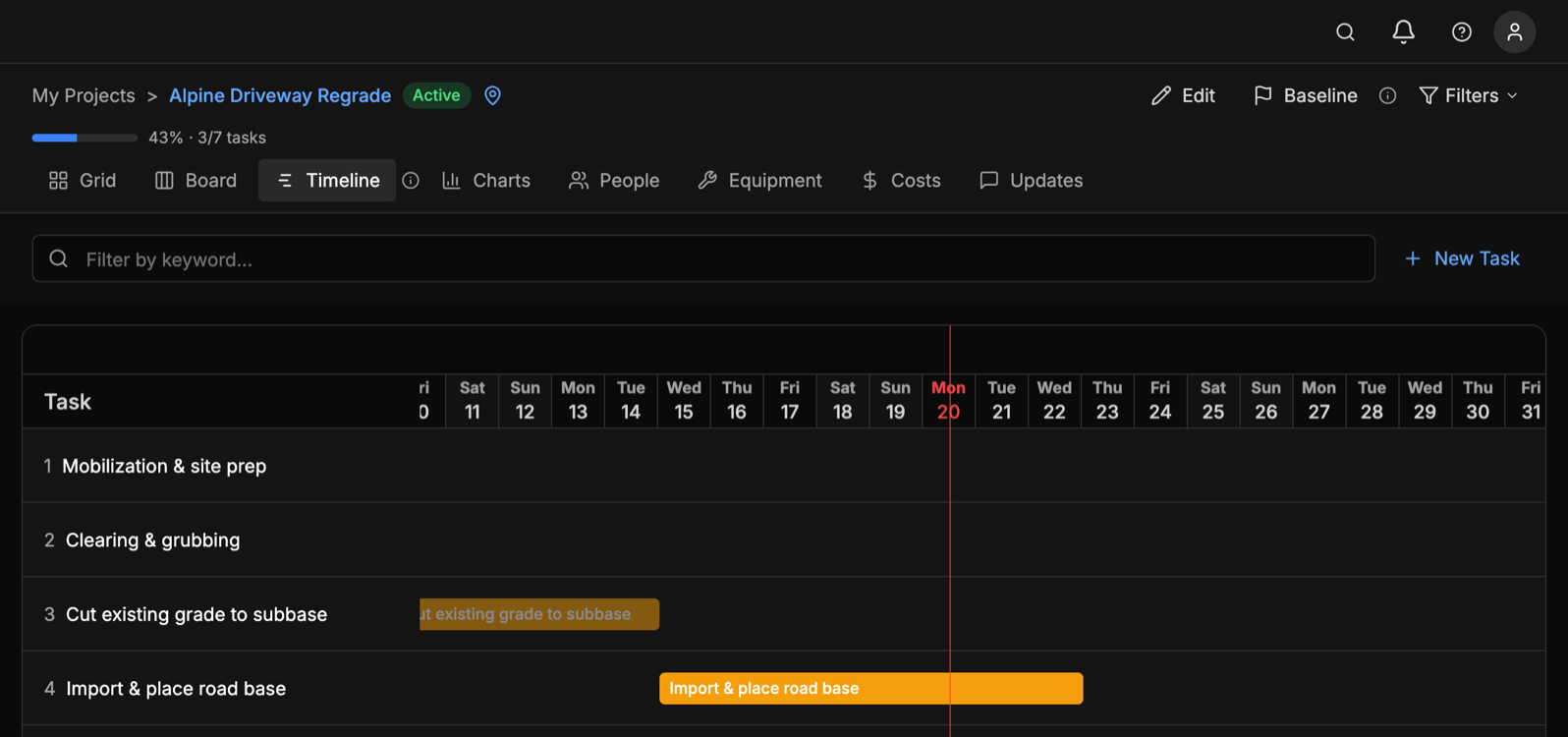Click location pin next to Active badge

pyautogui.click(x=493, y=95)
